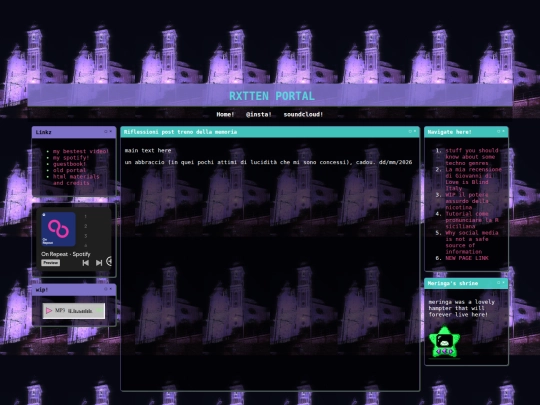Open 'La mia recensione di Giovanni' link
Viewport: 540px width, 405px height.
coord(473,179)
